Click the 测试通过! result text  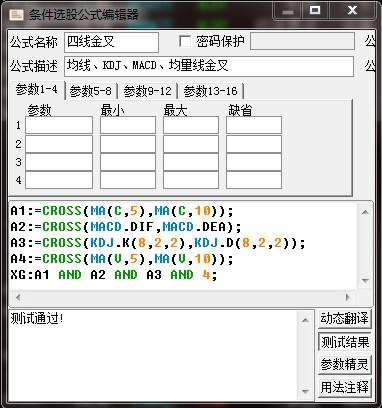point(37,319)
